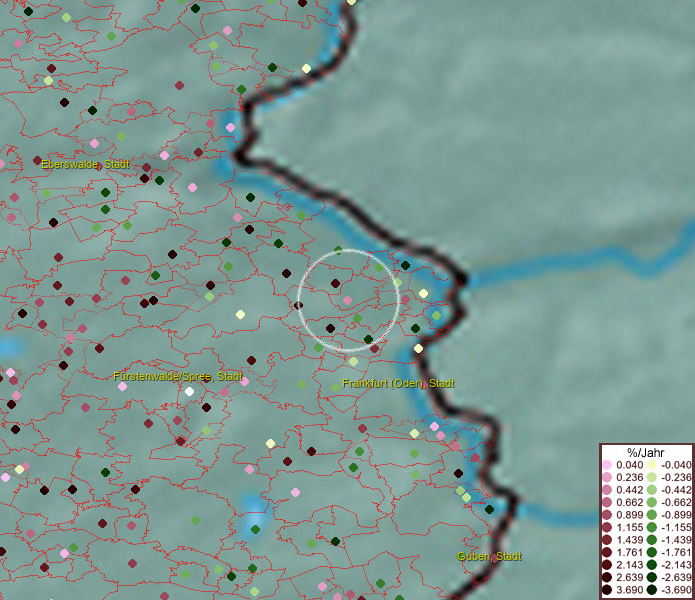Click the legend swatch for 0.662
Image resolution: width=695 pixels, height=600 pixels.
(x=607, y=503)
